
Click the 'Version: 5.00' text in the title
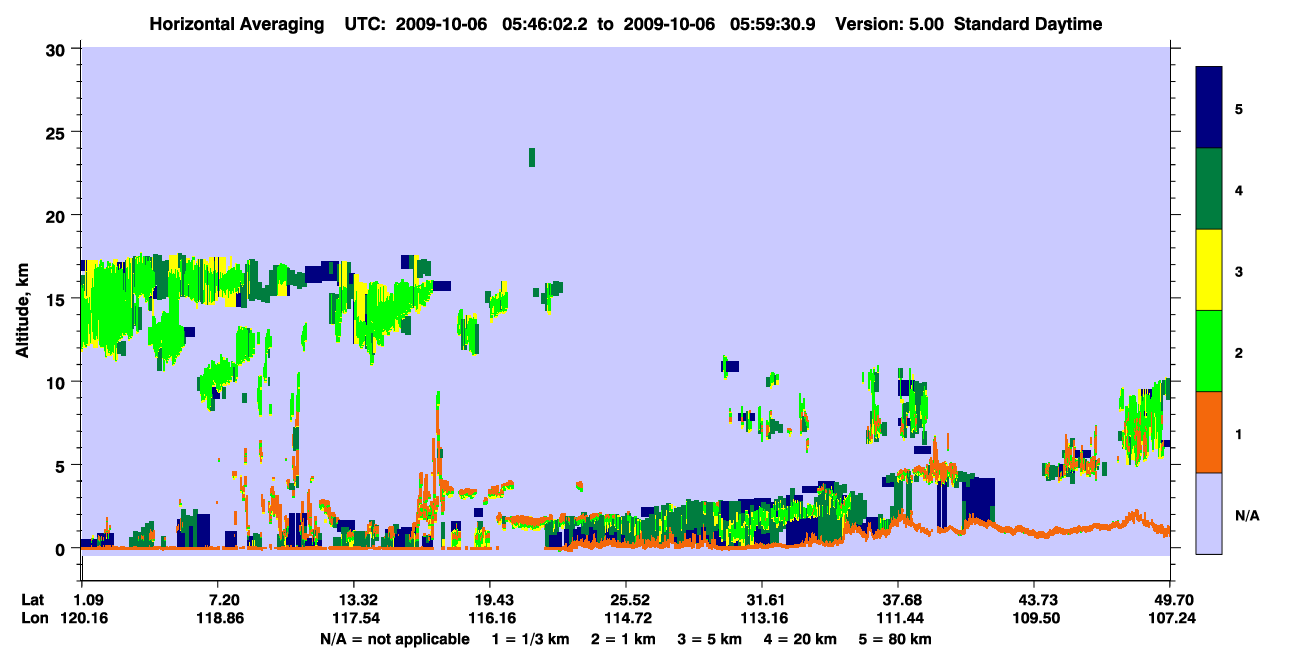(x=890, y=24)
